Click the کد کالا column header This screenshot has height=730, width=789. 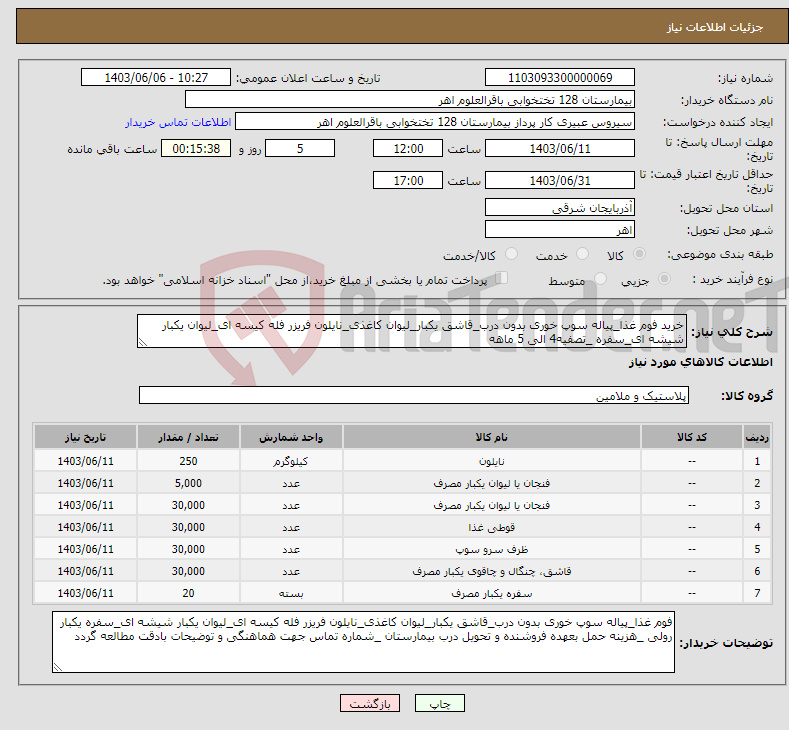(x=692, y=437)
